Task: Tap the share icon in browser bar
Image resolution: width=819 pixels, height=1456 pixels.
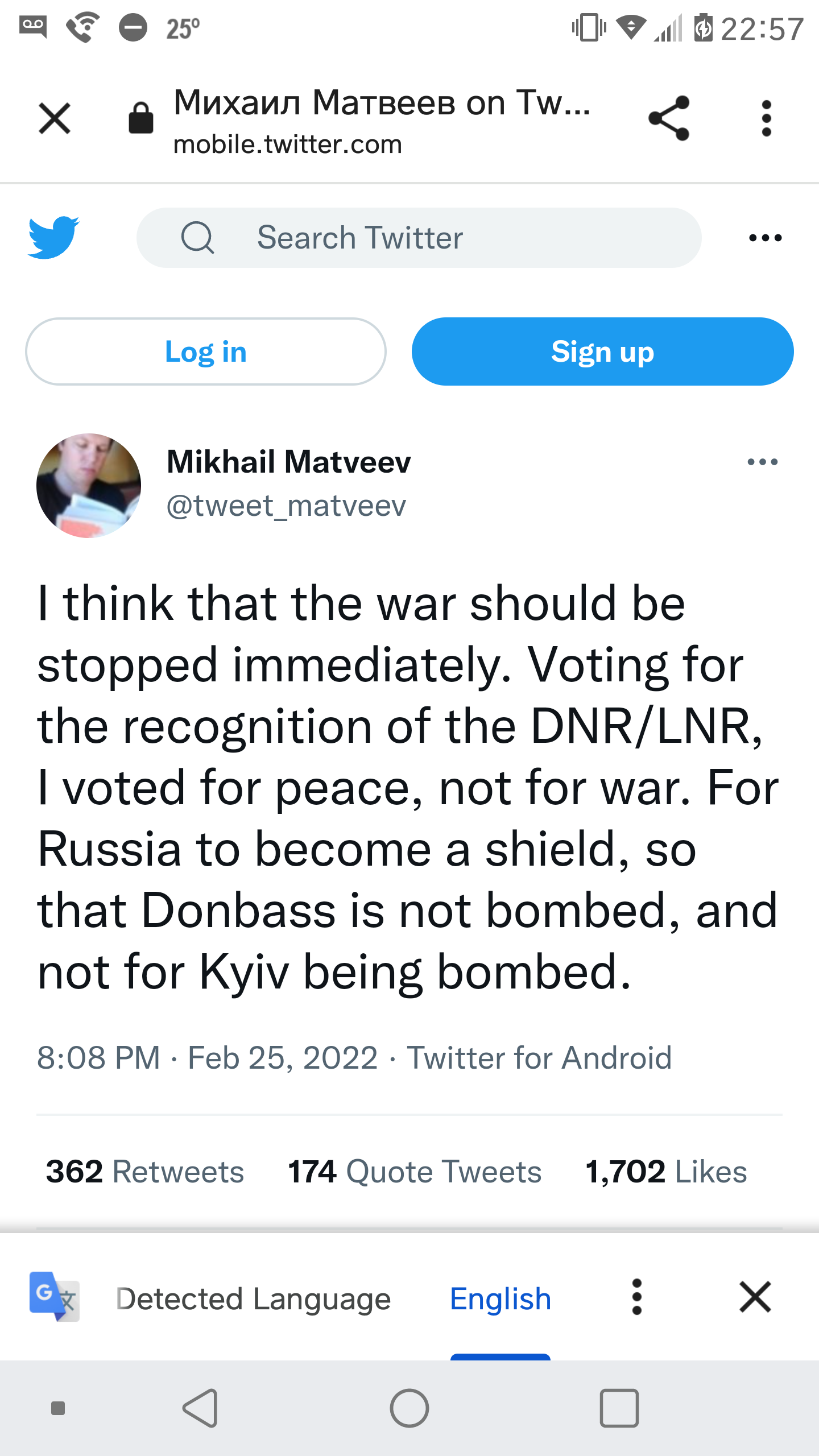Action: tap(669, 118)
